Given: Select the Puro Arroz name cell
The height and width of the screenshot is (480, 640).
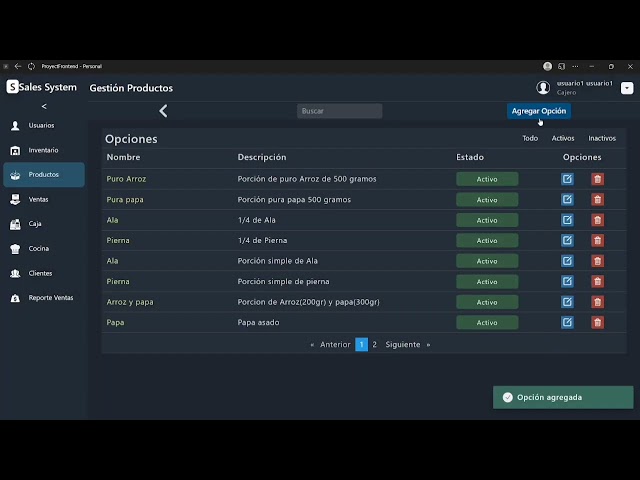Looking at the screenshot, I should pyautogui.click(x=126, y=179).
